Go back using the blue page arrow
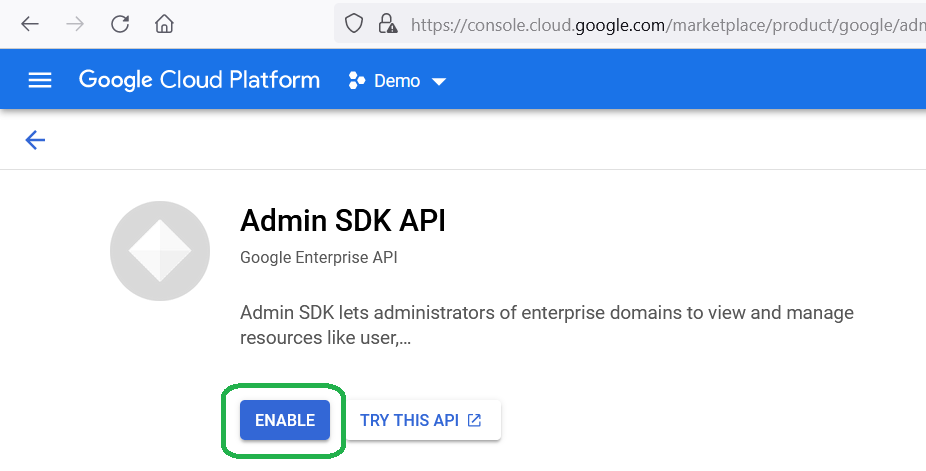This screenshot has height=471, width=926. click(35, 140)
